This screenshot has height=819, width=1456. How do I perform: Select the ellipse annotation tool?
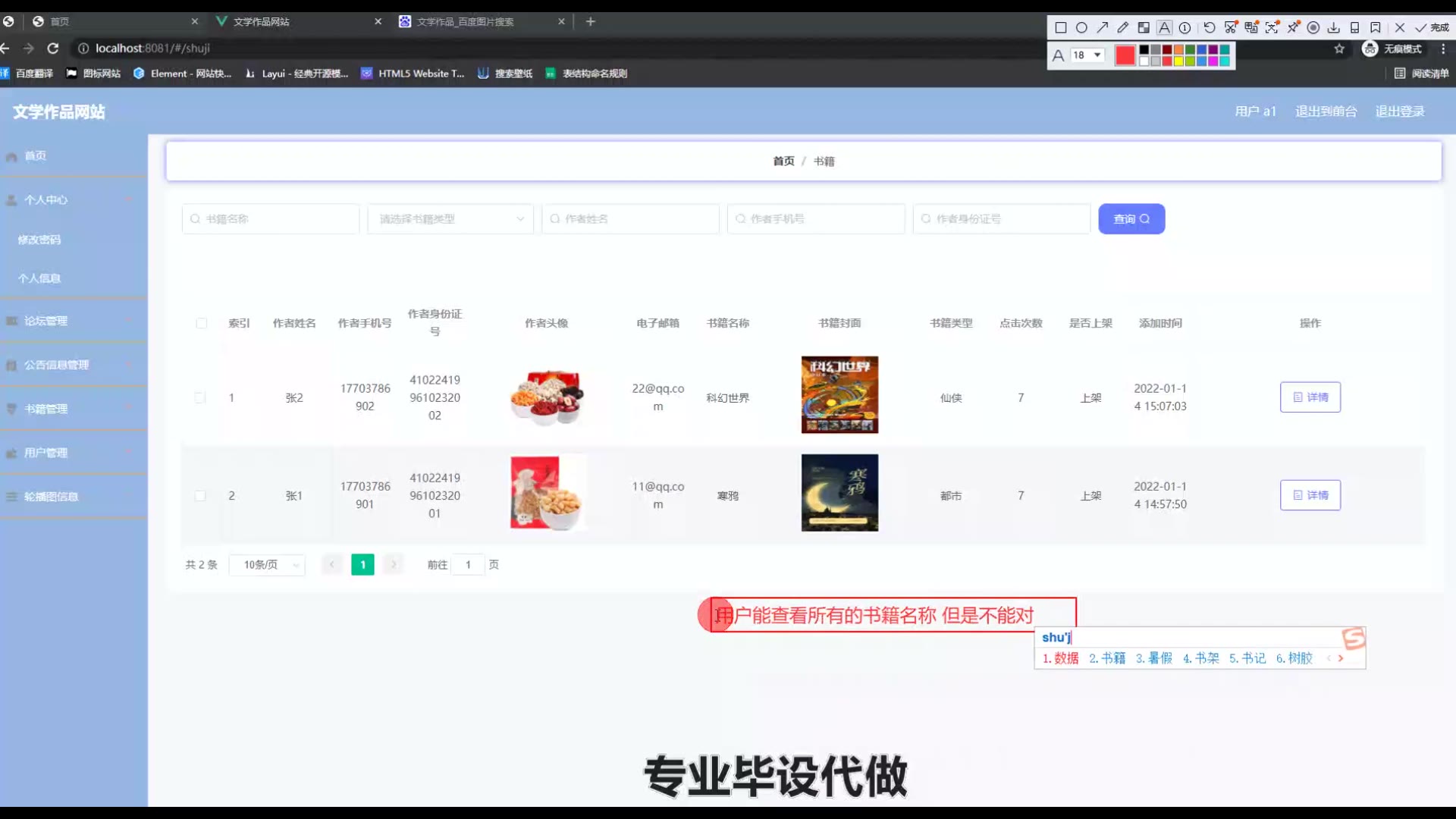click(x=1081, y=27)
